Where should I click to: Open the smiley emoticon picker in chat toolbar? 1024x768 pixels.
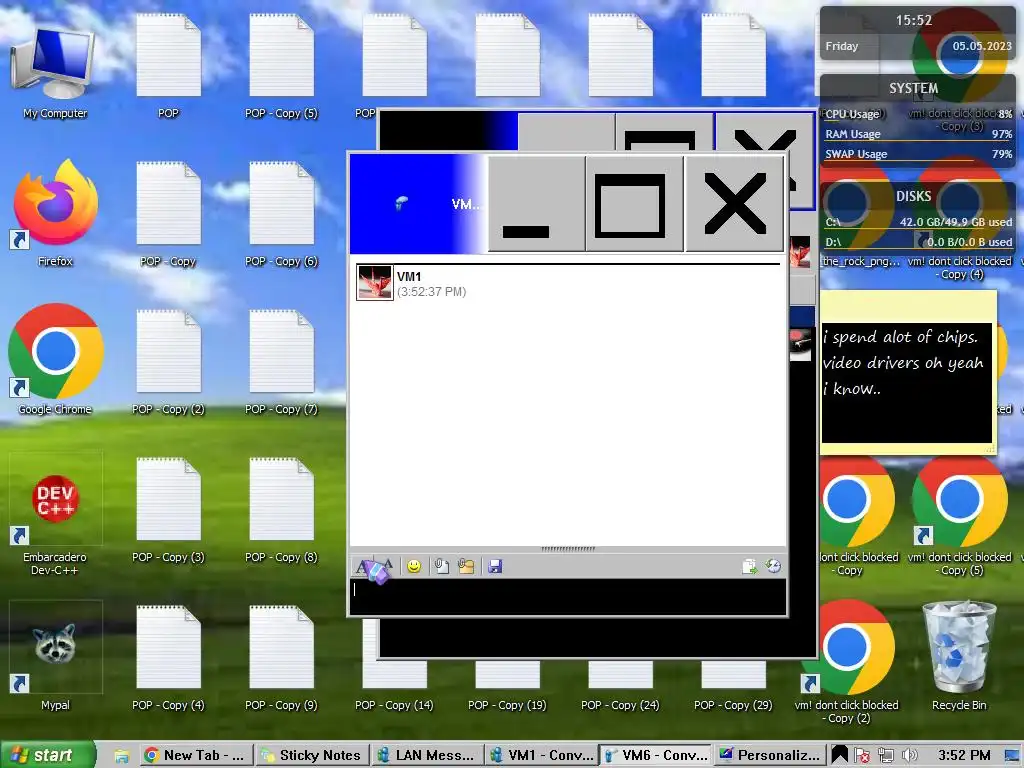point(413,566)
